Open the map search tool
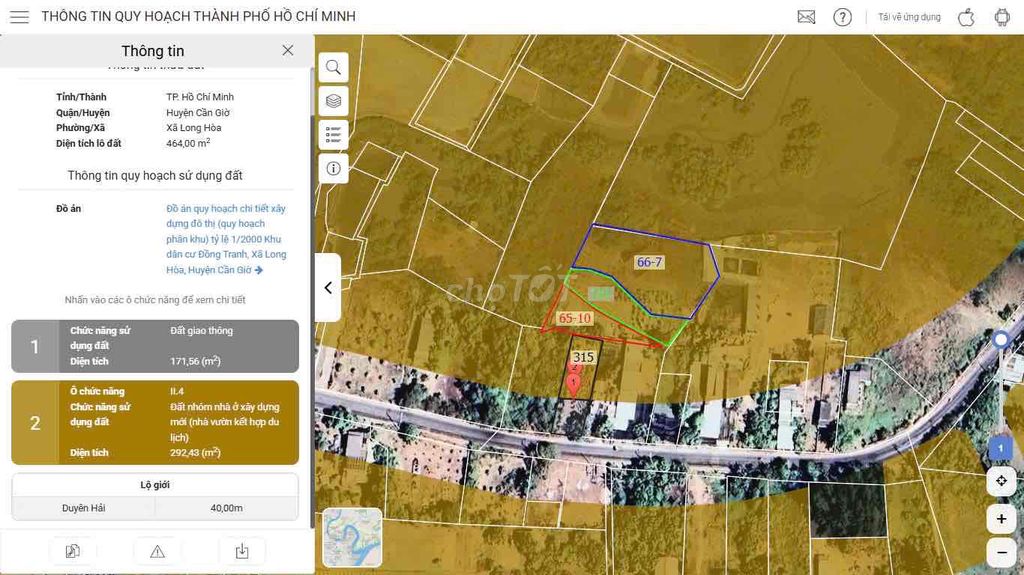 [333, 67]
